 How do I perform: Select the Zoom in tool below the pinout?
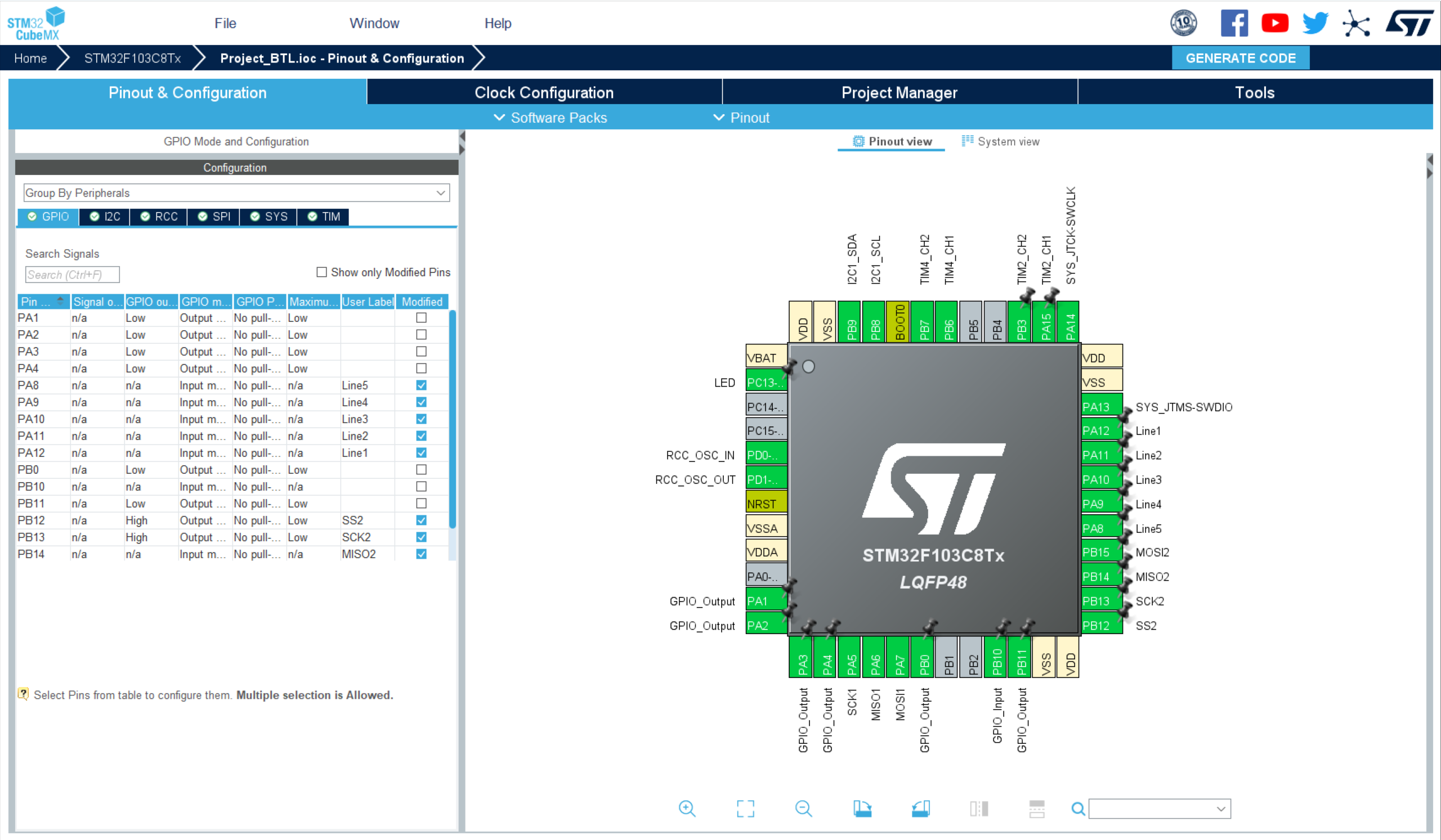(688, 808)
